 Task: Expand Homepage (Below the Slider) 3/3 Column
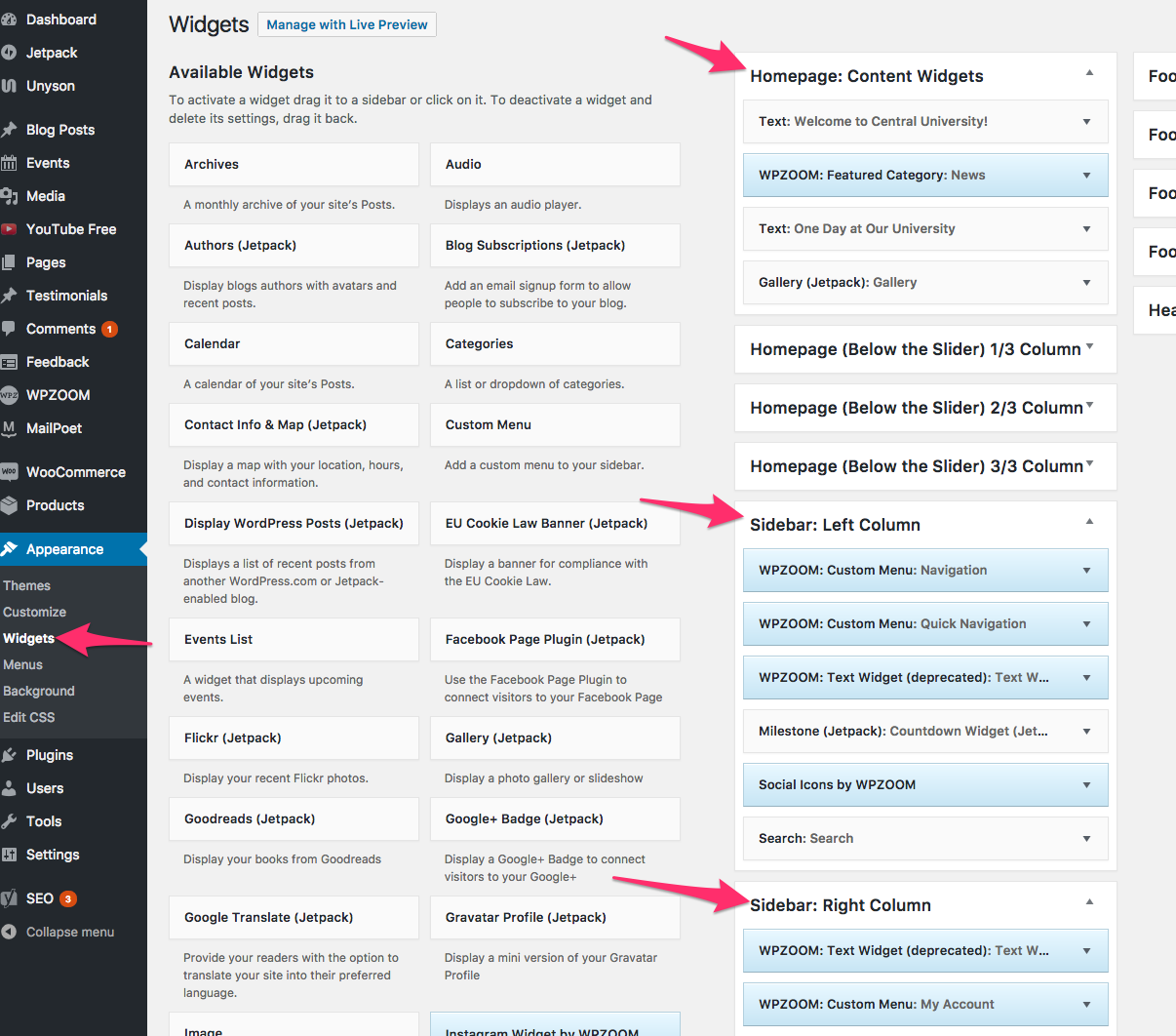click(x=1089, y=464)
